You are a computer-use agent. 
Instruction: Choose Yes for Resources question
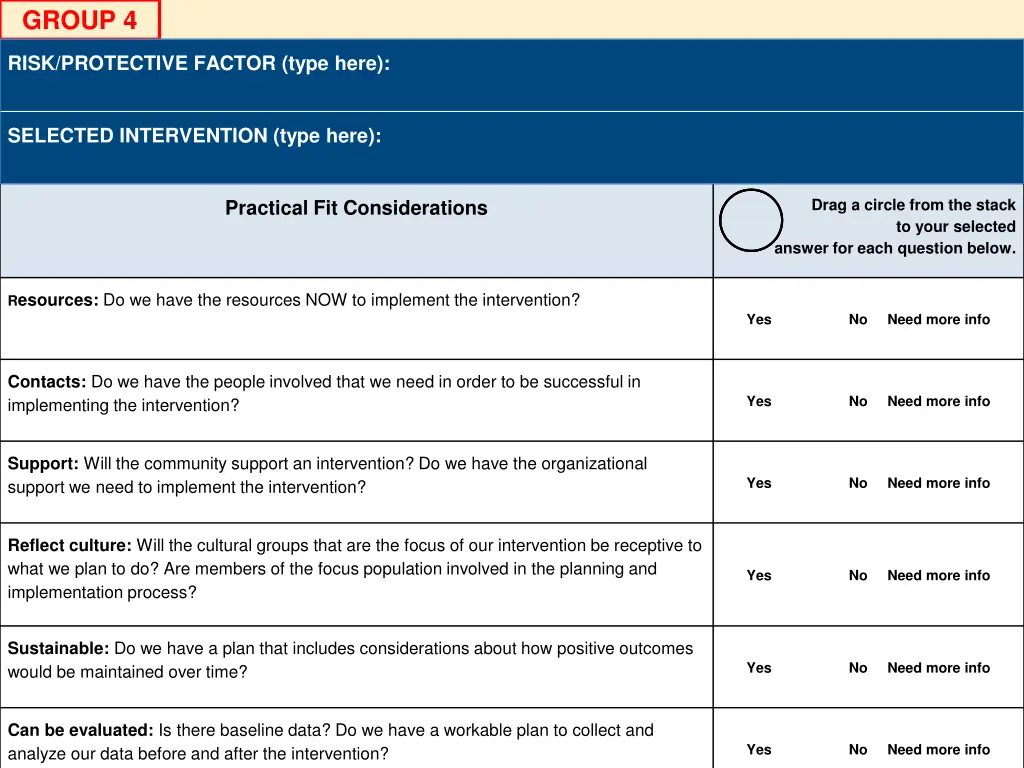click(759, 319)
